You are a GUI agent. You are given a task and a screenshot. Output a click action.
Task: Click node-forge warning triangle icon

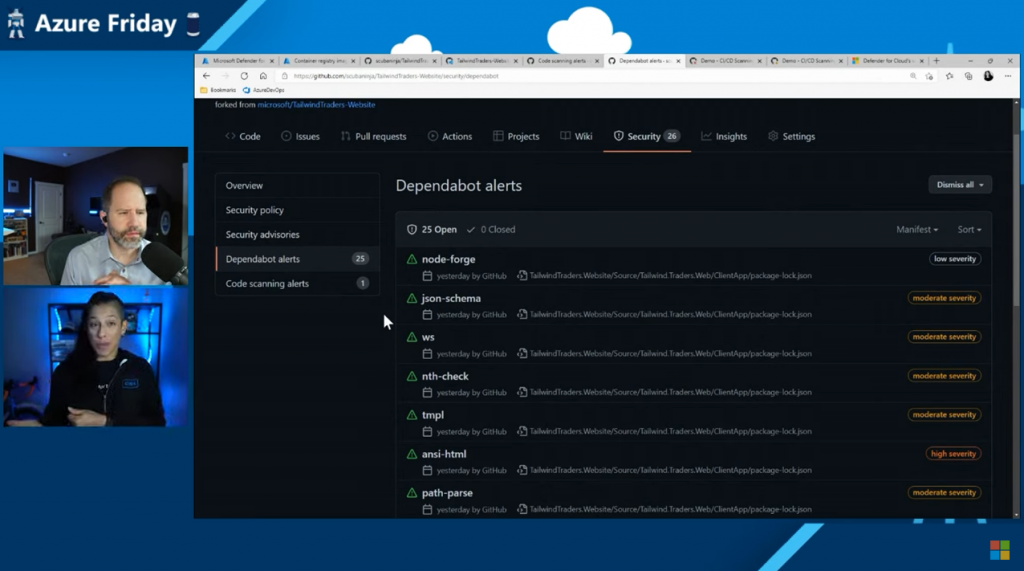(x=412, y=259)
